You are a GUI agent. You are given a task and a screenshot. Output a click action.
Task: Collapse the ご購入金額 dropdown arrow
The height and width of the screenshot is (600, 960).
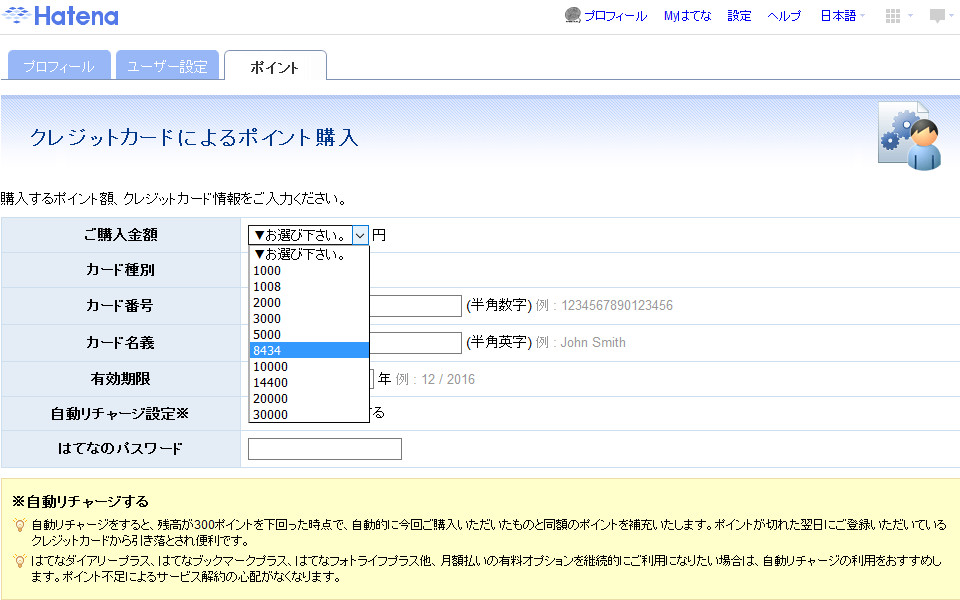pyautogui.click(x=360, y=235)
